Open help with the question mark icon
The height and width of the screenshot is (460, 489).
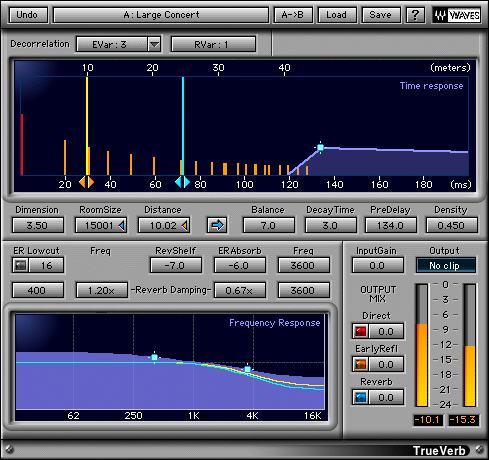pyautogui.click(x=415, y=15)
